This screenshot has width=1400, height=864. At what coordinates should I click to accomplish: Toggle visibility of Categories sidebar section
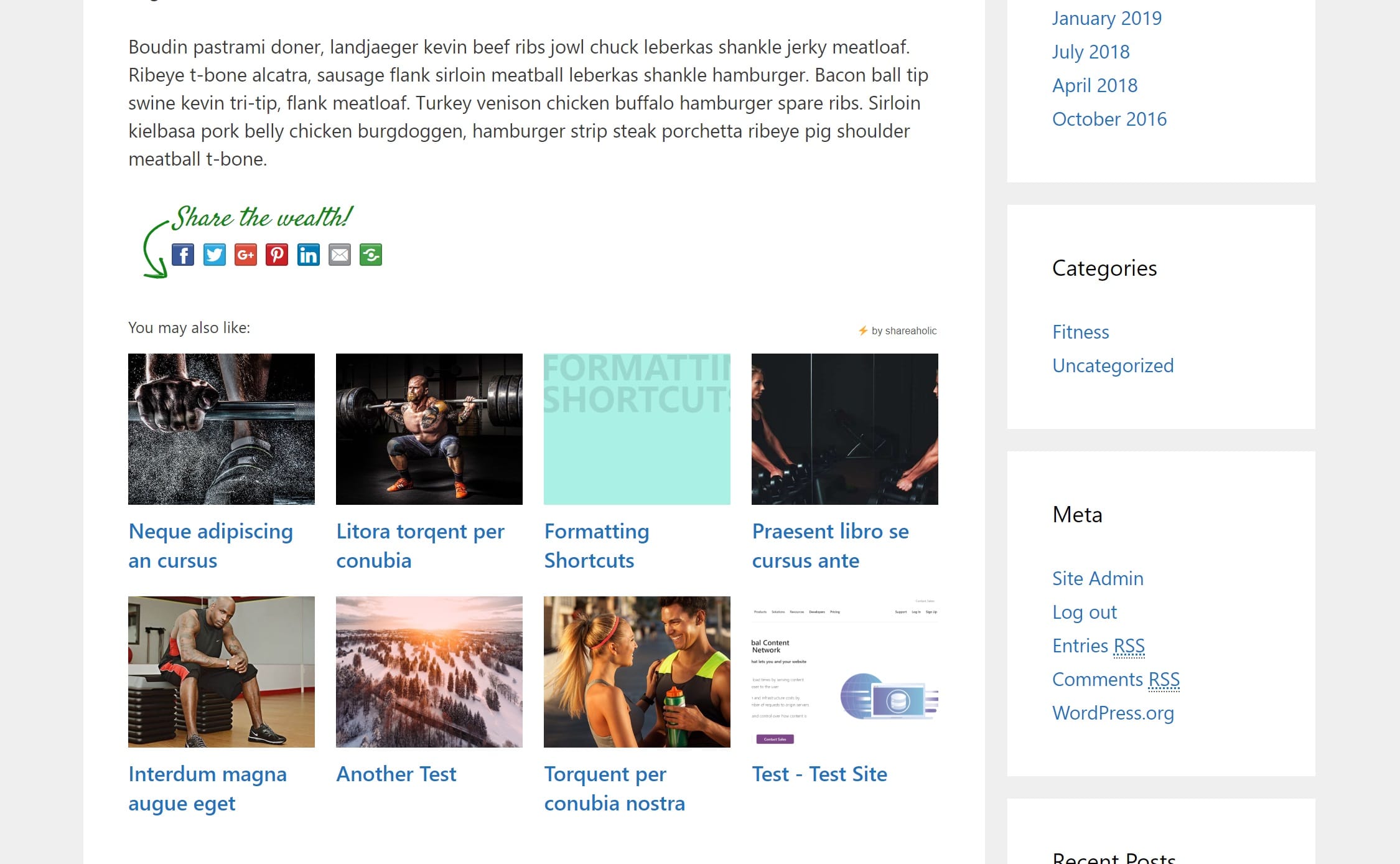1104,267
